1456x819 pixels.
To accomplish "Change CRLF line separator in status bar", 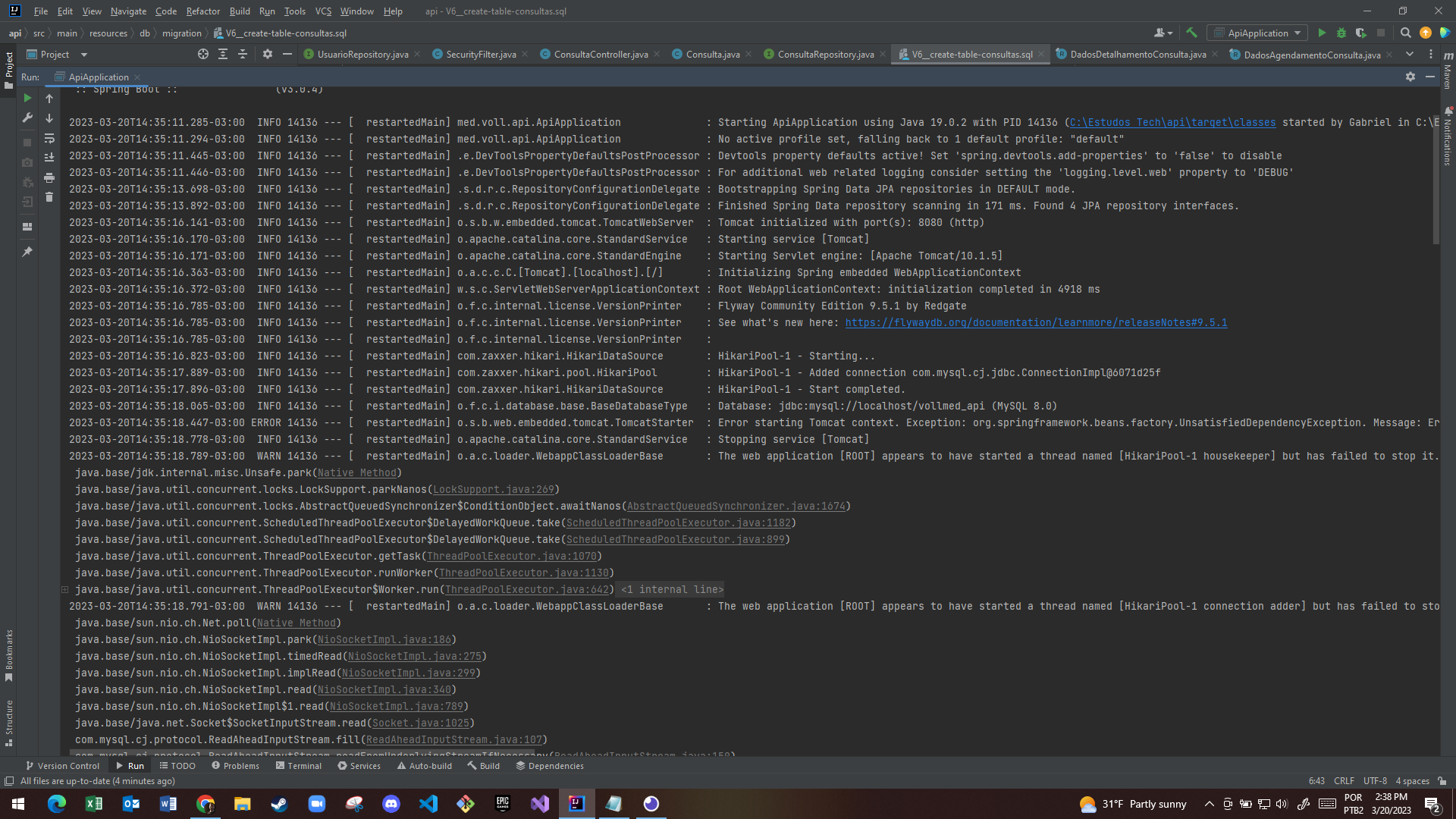I will point(1344,781).
